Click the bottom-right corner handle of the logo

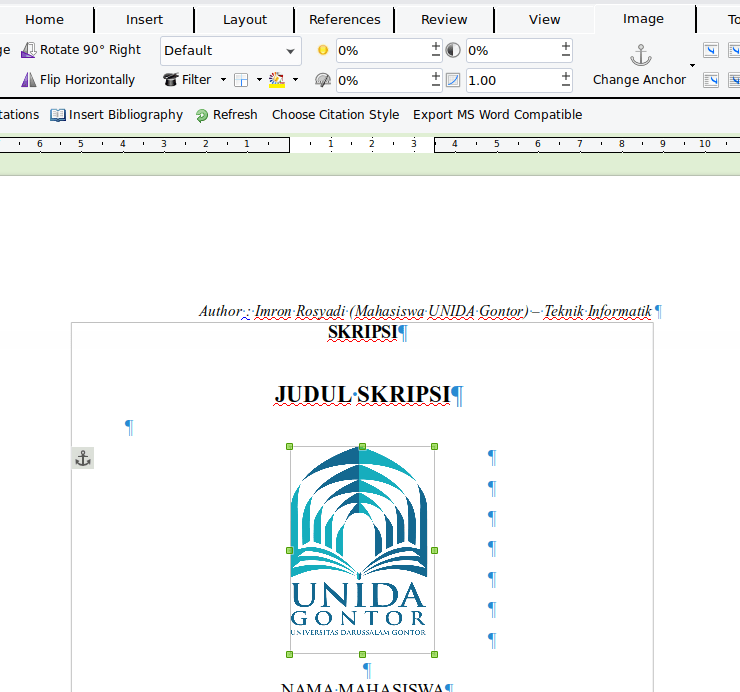click(x=435, y=654)
